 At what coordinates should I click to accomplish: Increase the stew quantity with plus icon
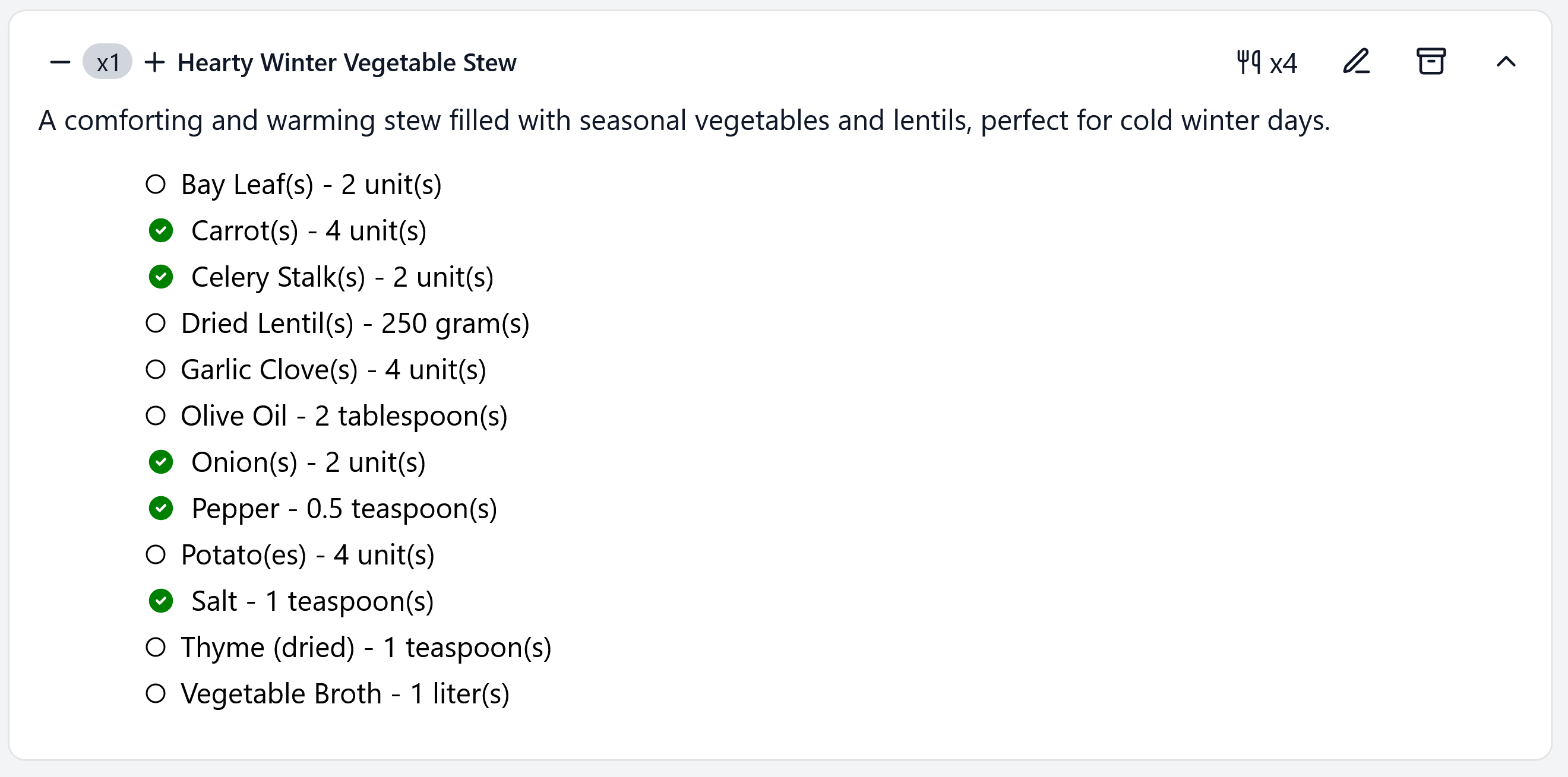[154, 62]
